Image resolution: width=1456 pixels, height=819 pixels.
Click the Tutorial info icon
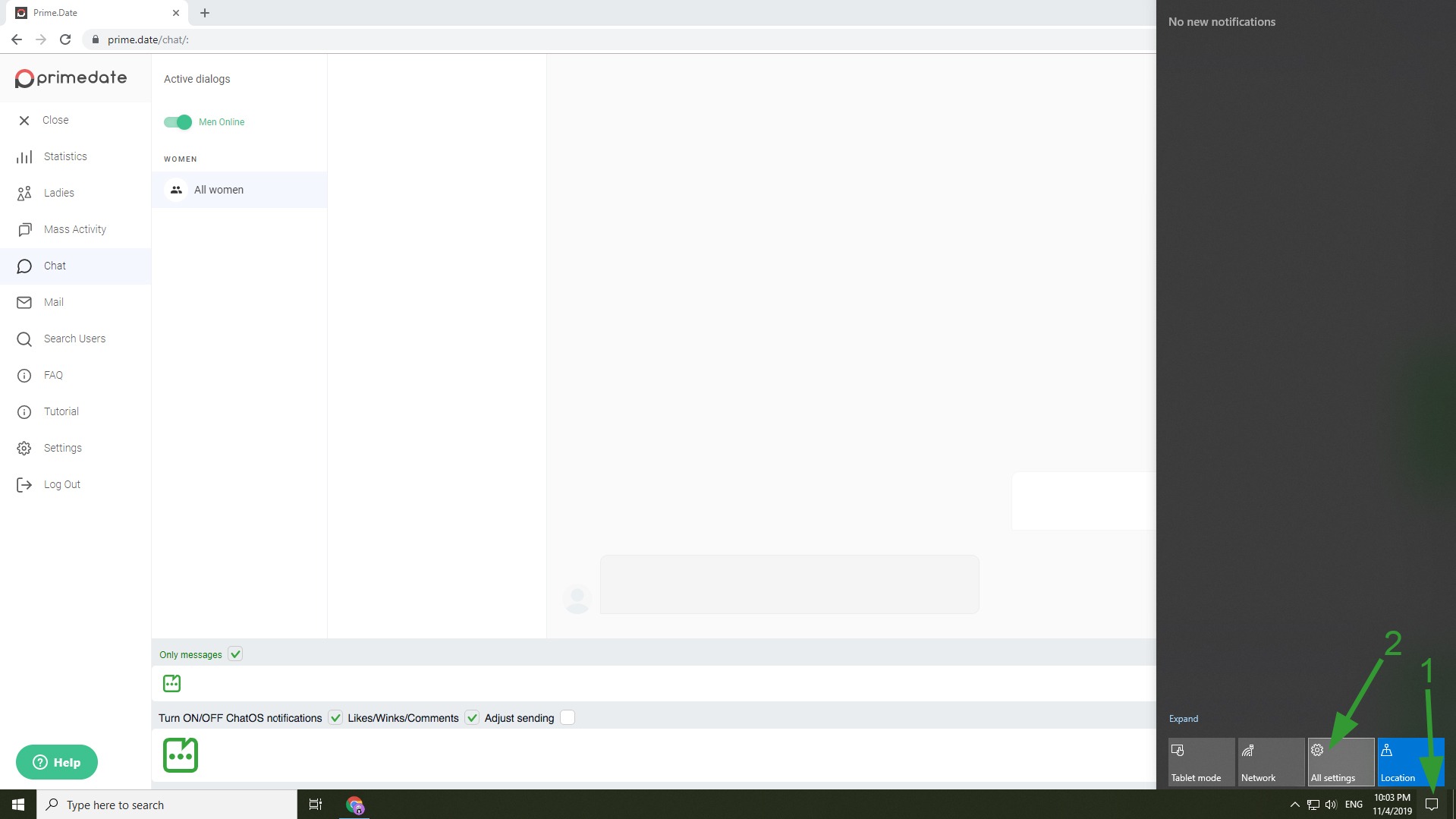click(x=24, y=412)
